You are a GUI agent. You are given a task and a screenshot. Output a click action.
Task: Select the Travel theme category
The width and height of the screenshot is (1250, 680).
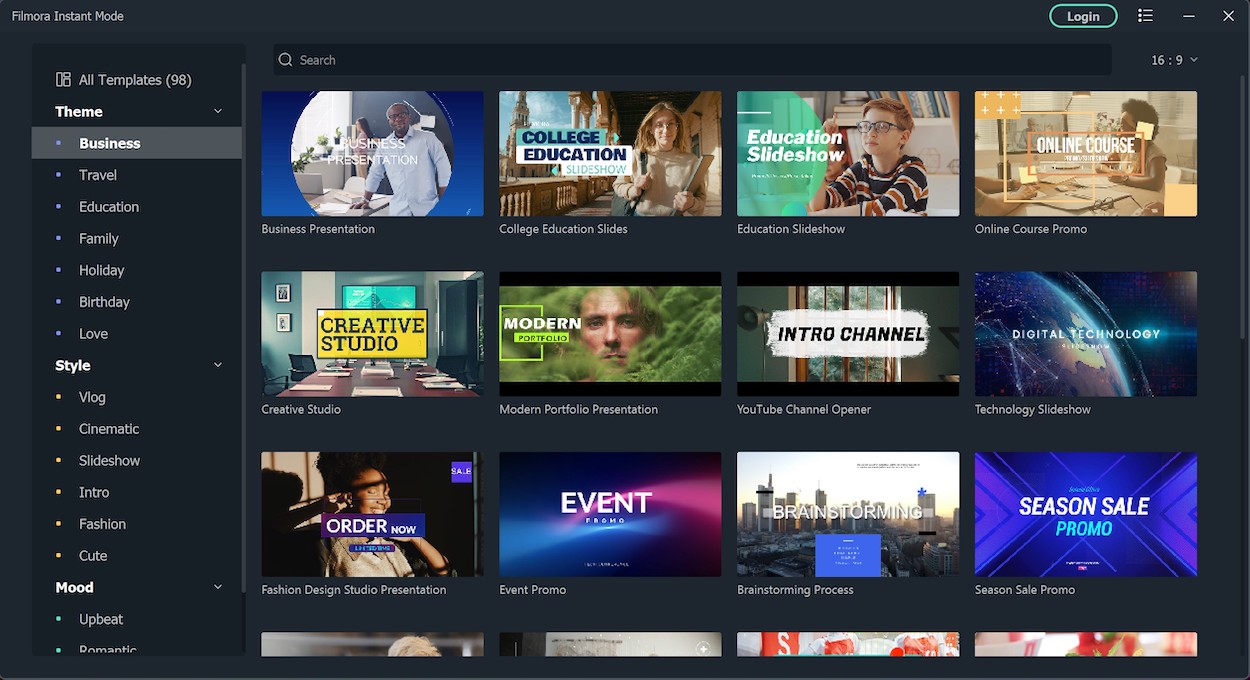tap(98, 175)
